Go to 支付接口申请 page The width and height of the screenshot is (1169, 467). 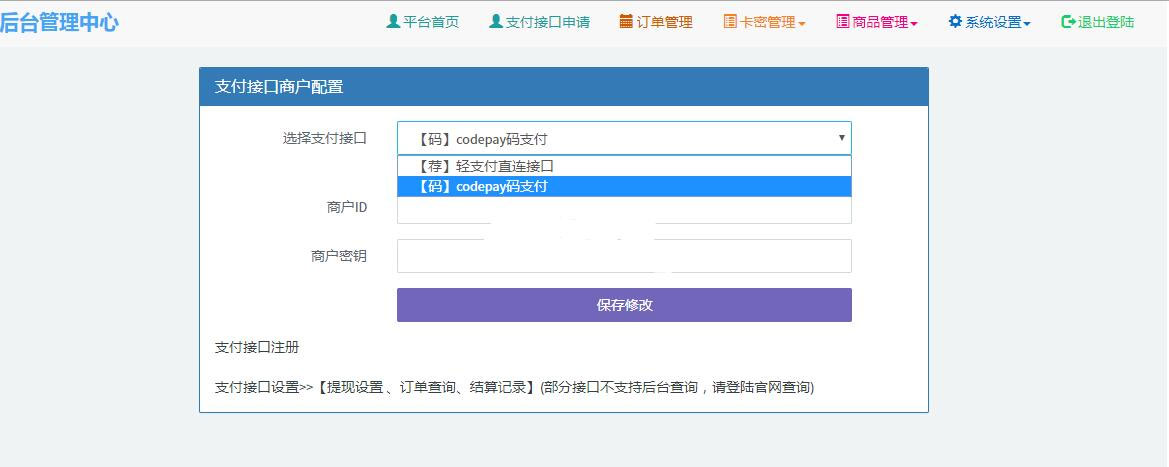539,22
